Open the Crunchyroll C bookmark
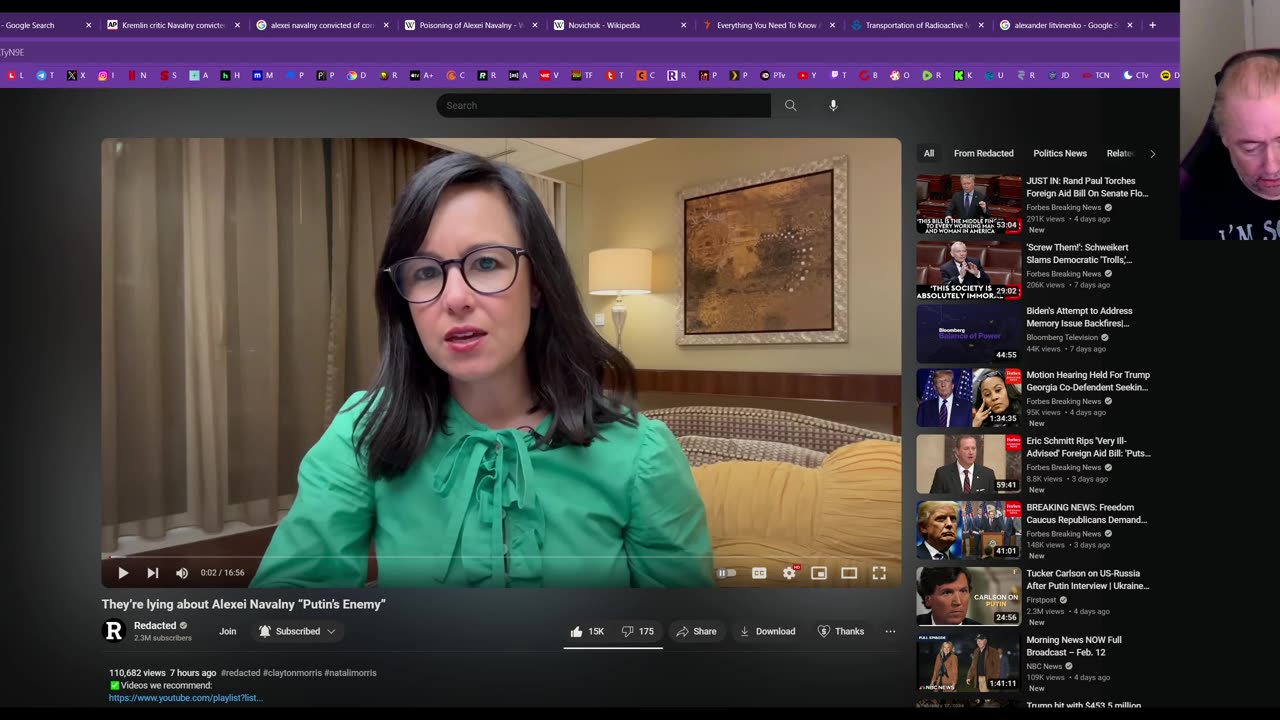The width and height of the screenshot is (1280, 720). [456, 75]
